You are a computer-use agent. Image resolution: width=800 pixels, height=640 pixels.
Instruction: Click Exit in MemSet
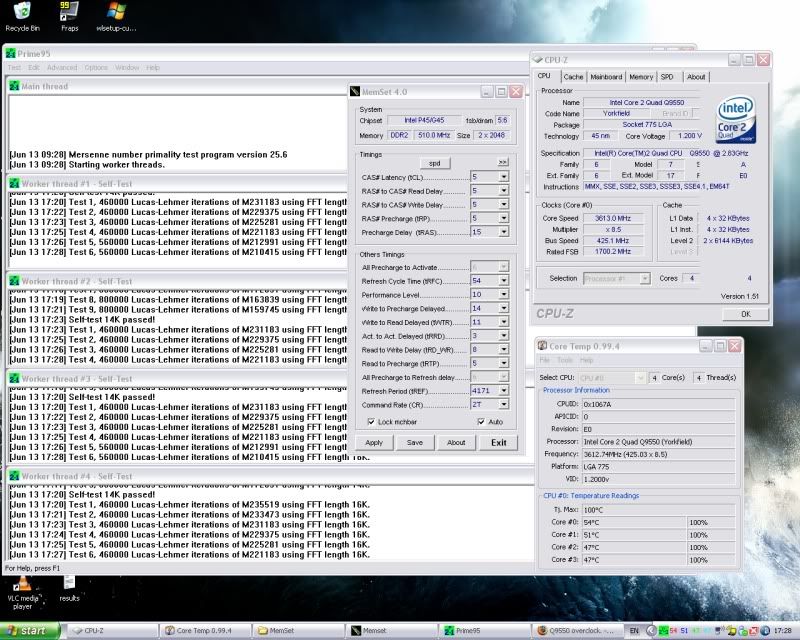(x=498, y=442)
